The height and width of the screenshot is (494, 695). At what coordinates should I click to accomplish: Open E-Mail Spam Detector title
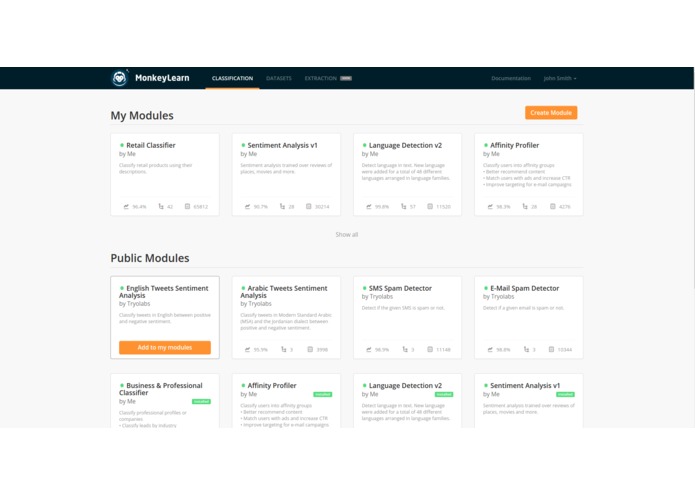524,288
